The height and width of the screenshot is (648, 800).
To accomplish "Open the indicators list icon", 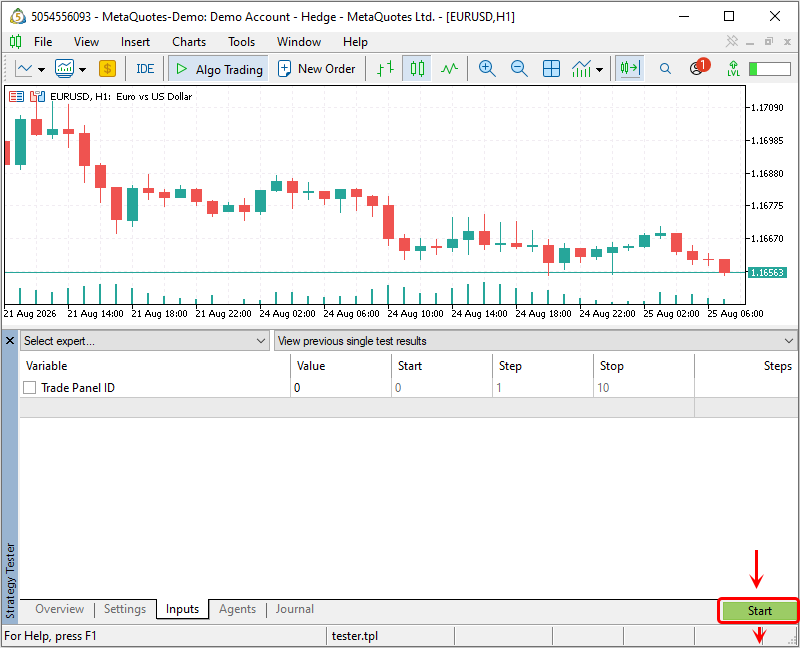I will [x=581, y=68].
